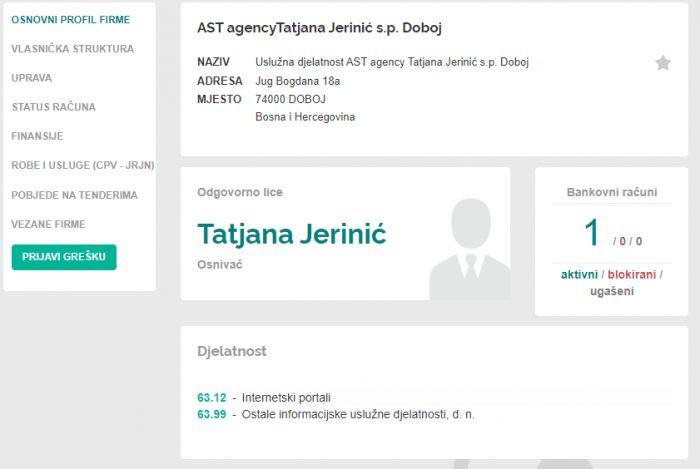
Task: Click the Osnivač role label
Action: [x=220, y=265]
